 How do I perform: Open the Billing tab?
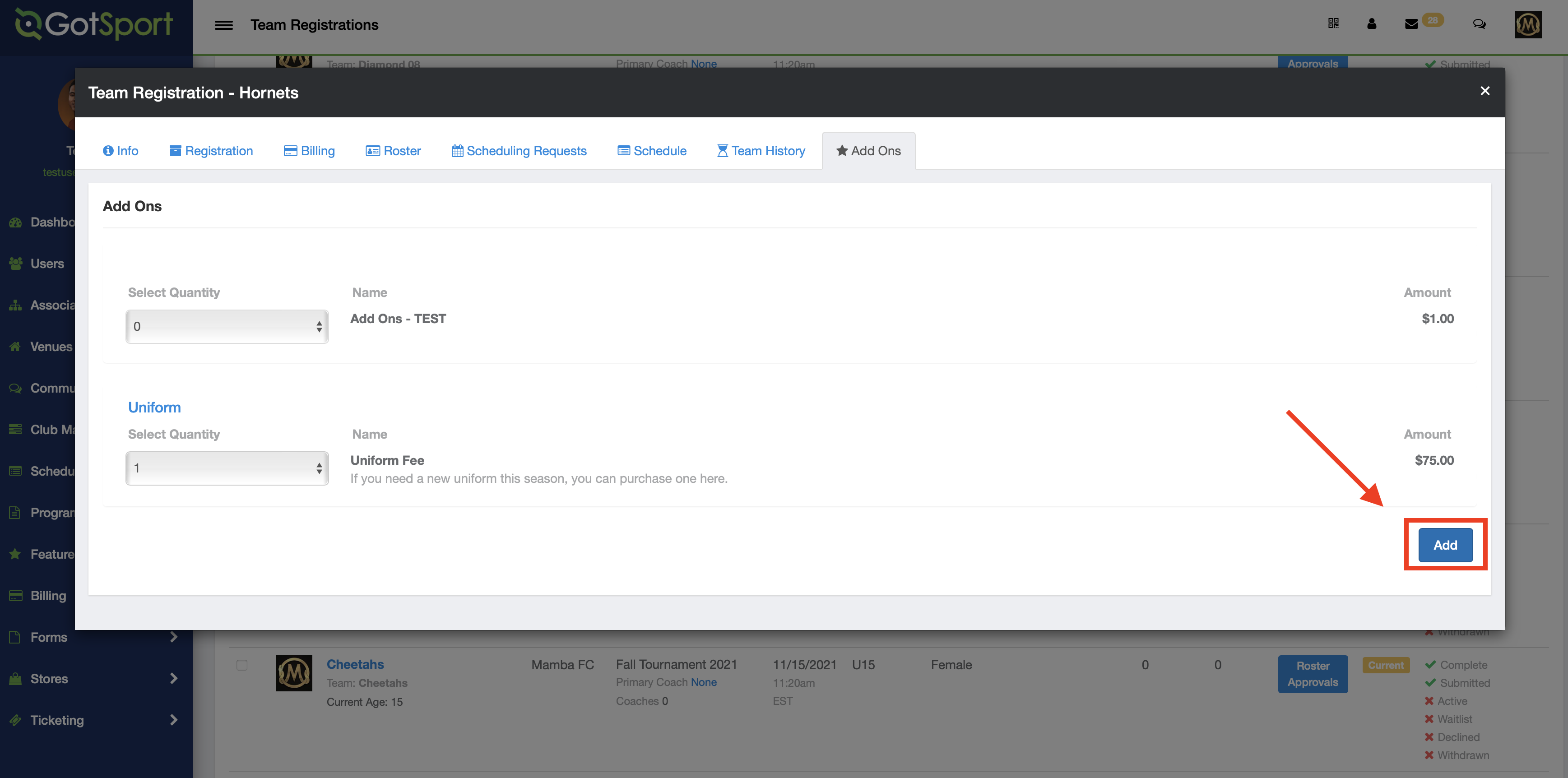[x=309, y=150]
